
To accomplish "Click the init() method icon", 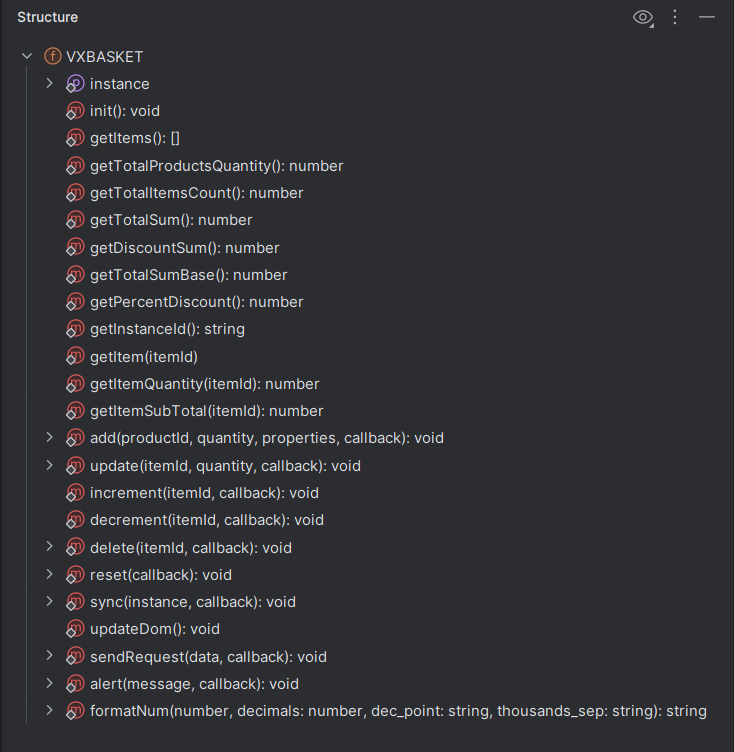I will coord(76,111).
